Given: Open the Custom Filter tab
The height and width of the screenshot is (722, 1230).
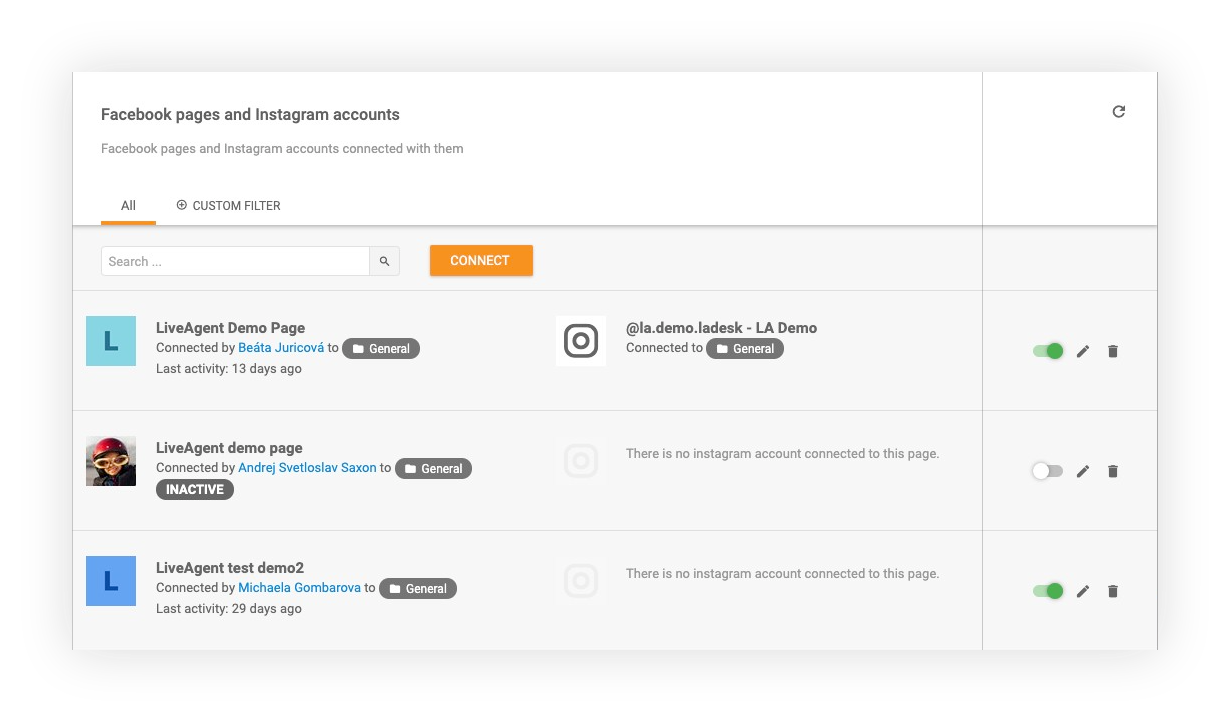Looking at the screenshot, I should [228, 206].
